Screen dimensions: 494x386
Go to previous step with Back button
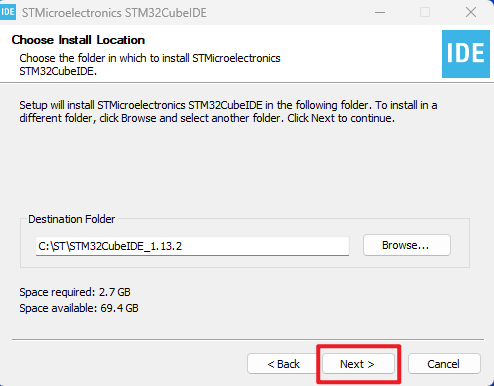click(x=283, y=364)
